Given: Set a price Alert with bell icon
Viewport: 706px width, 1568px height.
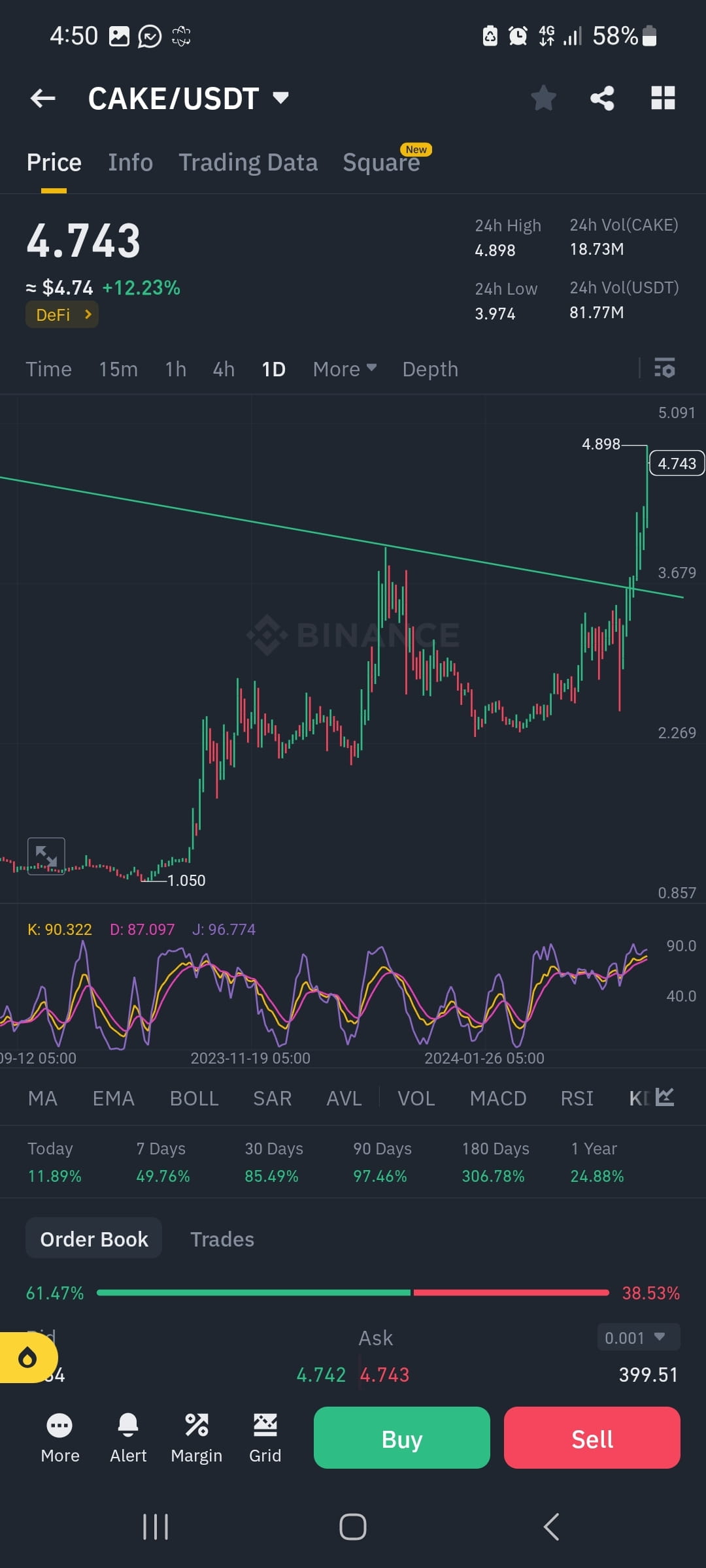Looking at the screenshot, I should (x=128, y=1439).
